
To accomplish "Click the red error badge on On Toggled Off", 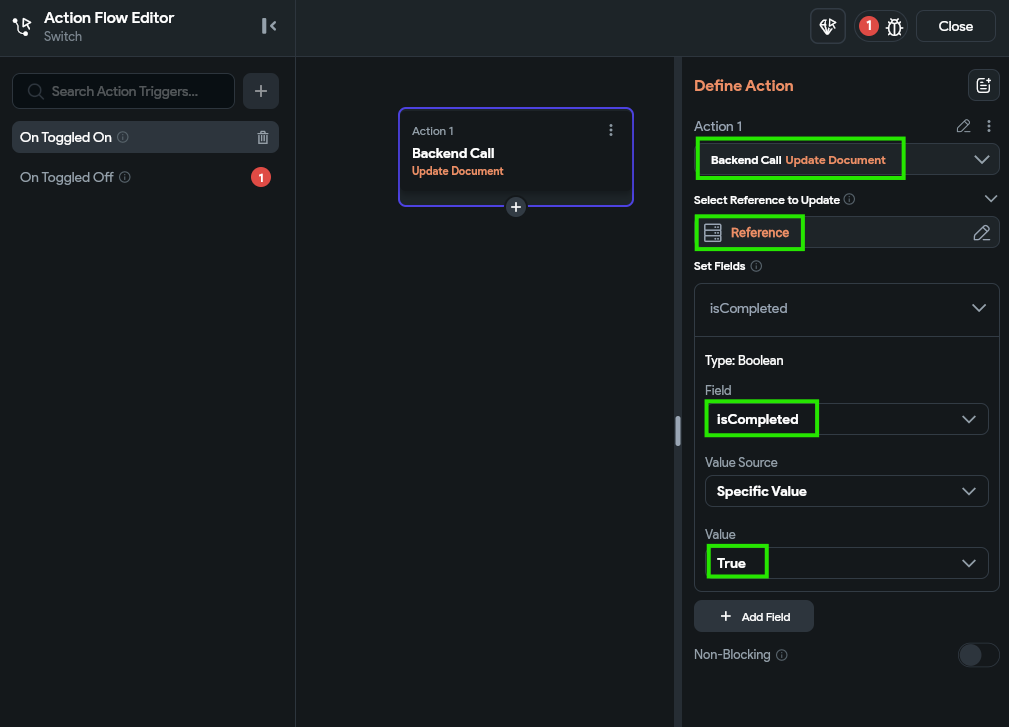I will coord(261,177).
